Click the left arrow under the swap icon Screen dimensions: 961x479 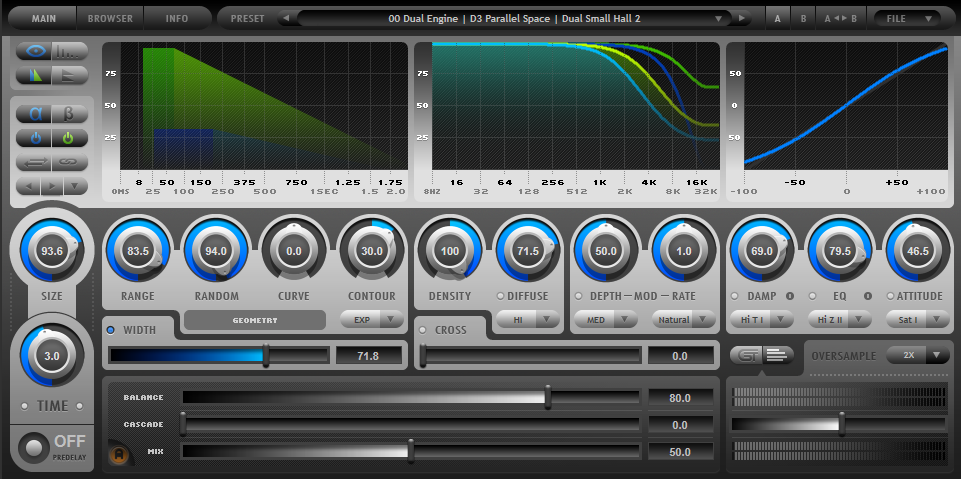[x=28, y=186]
